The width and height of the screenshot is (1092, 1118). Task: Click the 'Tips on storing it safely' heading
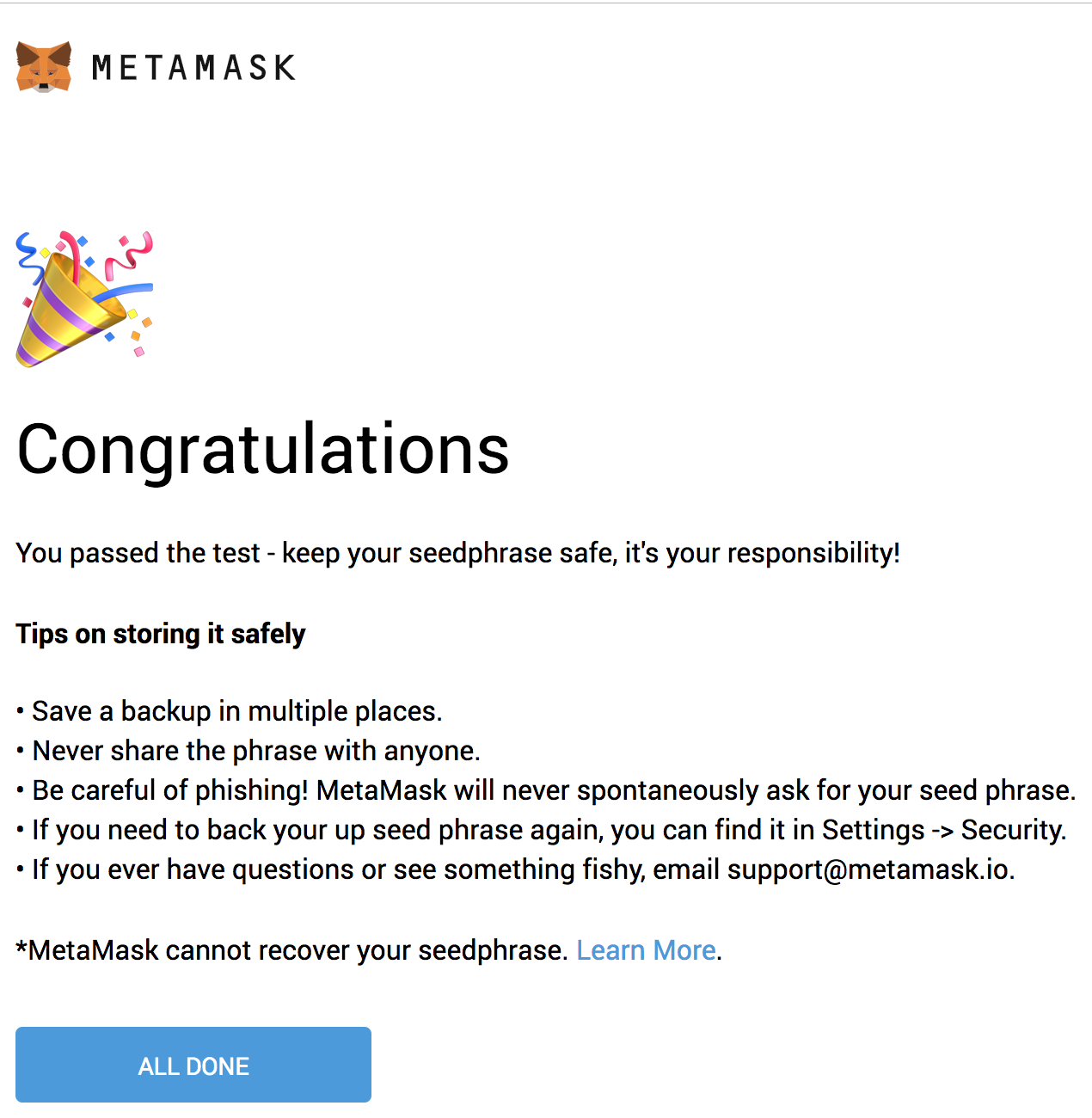coord(161,634)
